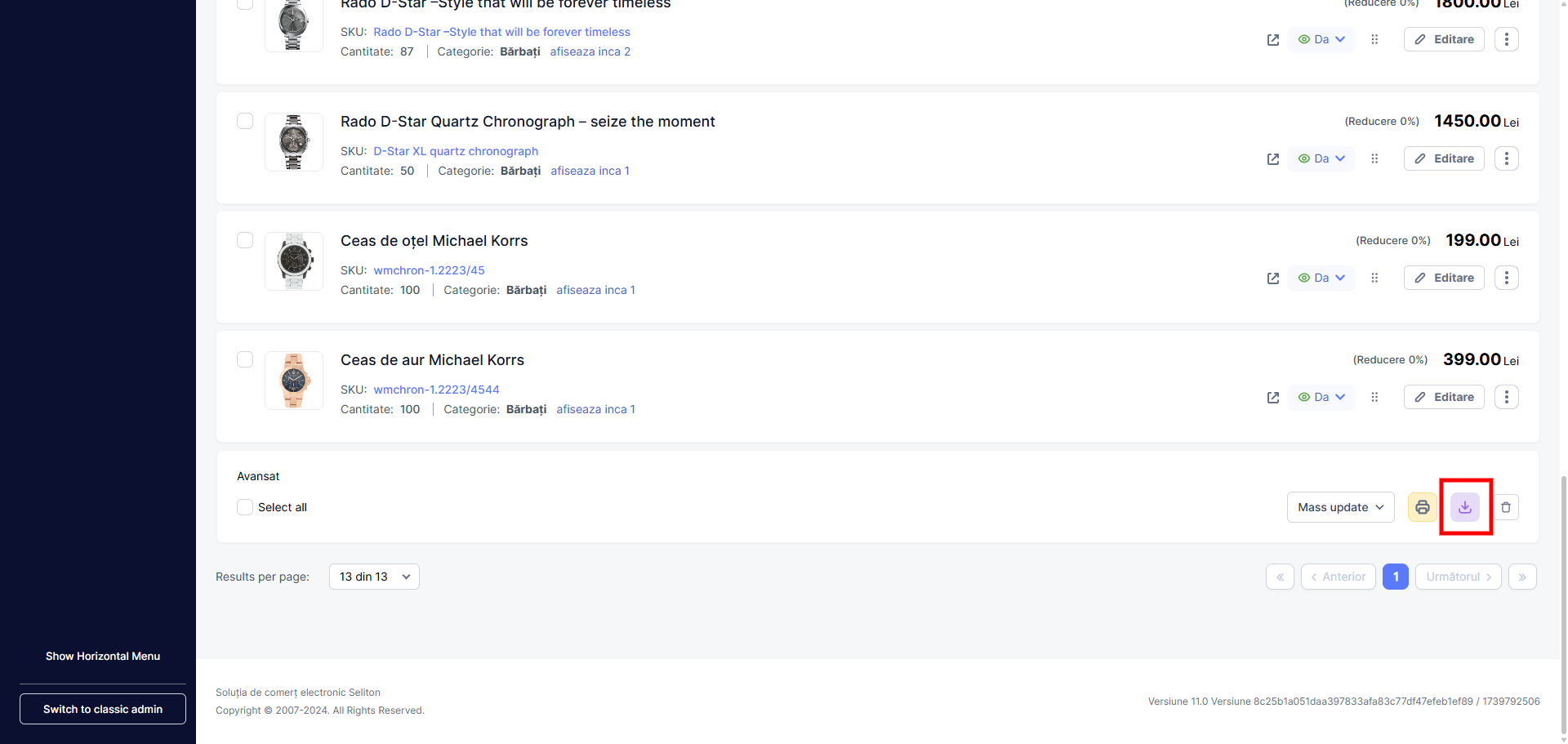The image size is (1568, 744).
Task: Click Ceas de aur Michael Korrs thumbnail
Action: (x=294, y=381)
